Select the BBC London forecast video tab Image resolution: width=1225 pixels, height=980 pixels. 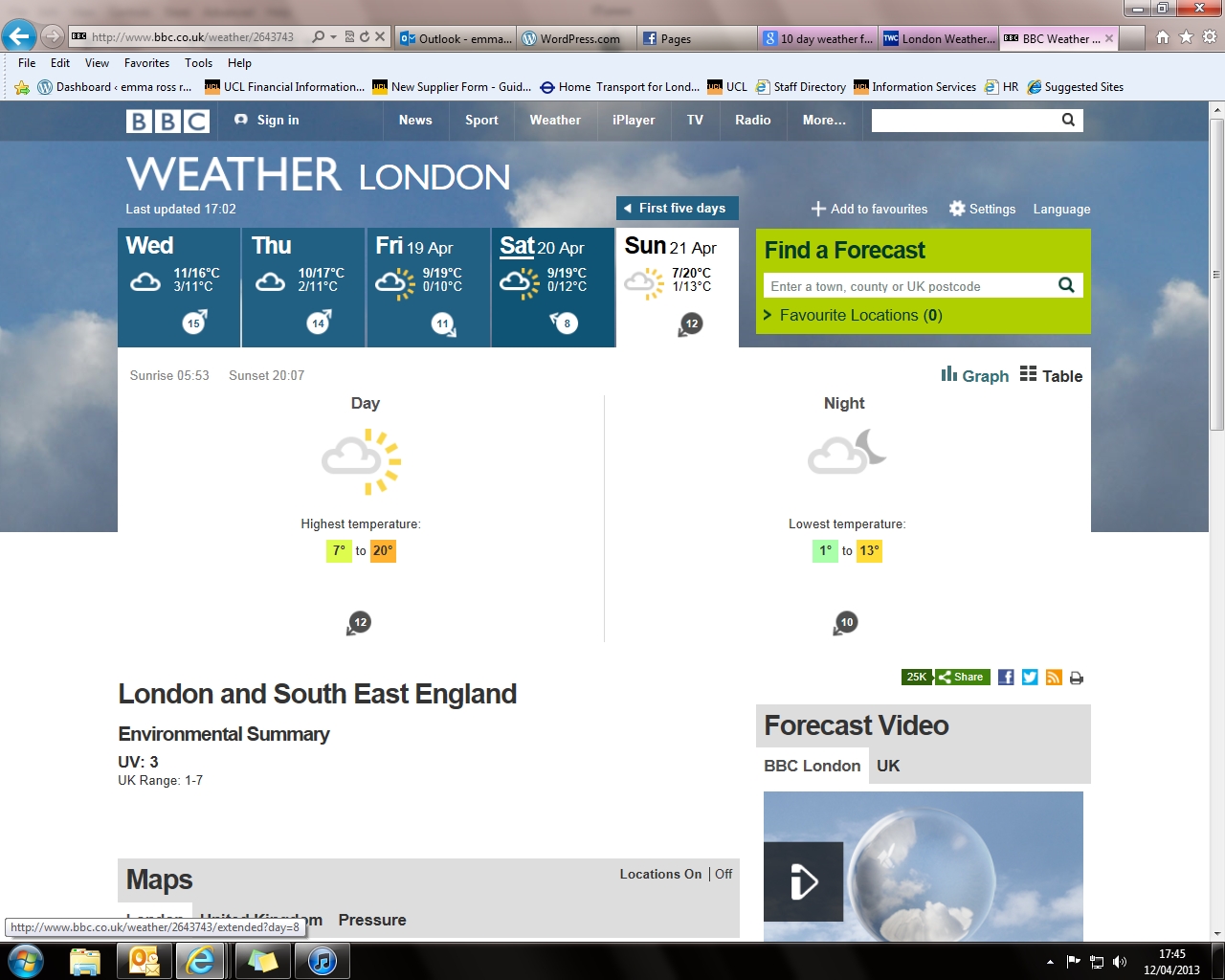813,766
